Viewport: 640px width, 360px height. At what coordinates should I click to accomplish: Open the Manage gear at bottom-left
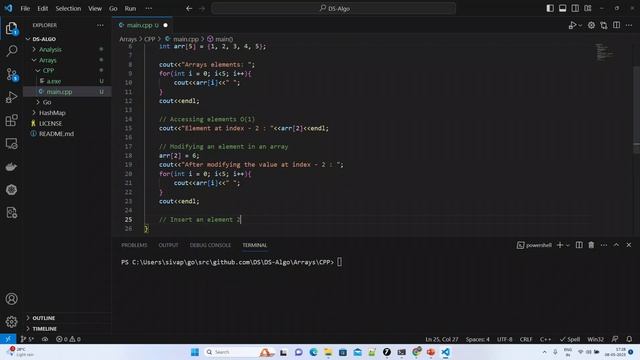11,322
